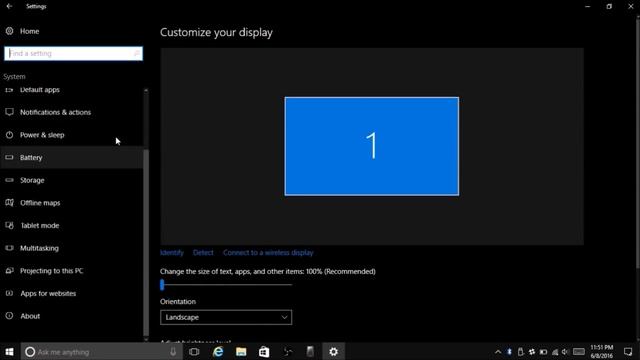
Task: Click the Battery icon in sidebar
Action: (9, 157)
